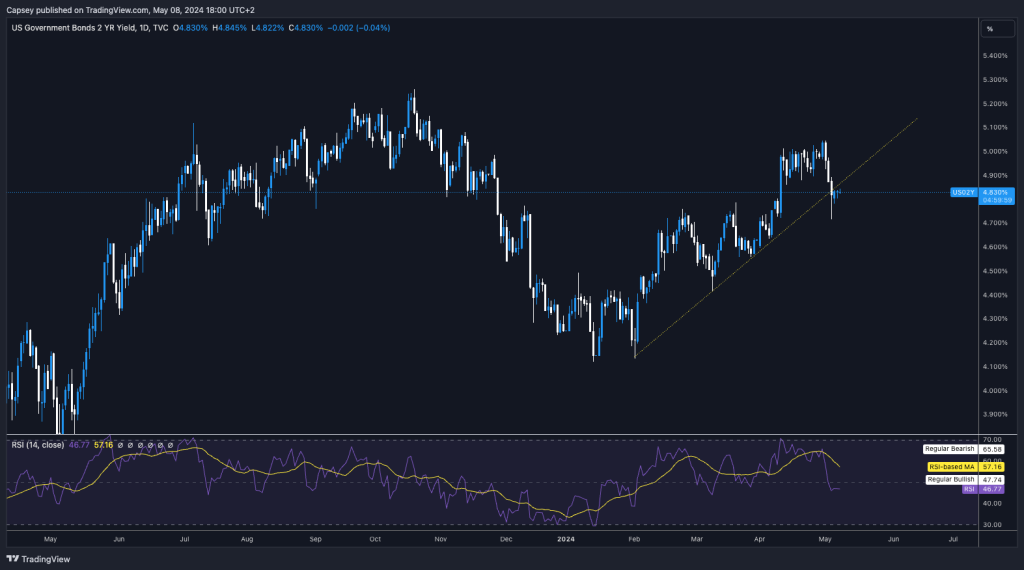This screenshot has width=1024, height=570.
Task: Select the Regular Bearish label
Action: point(948,450)
